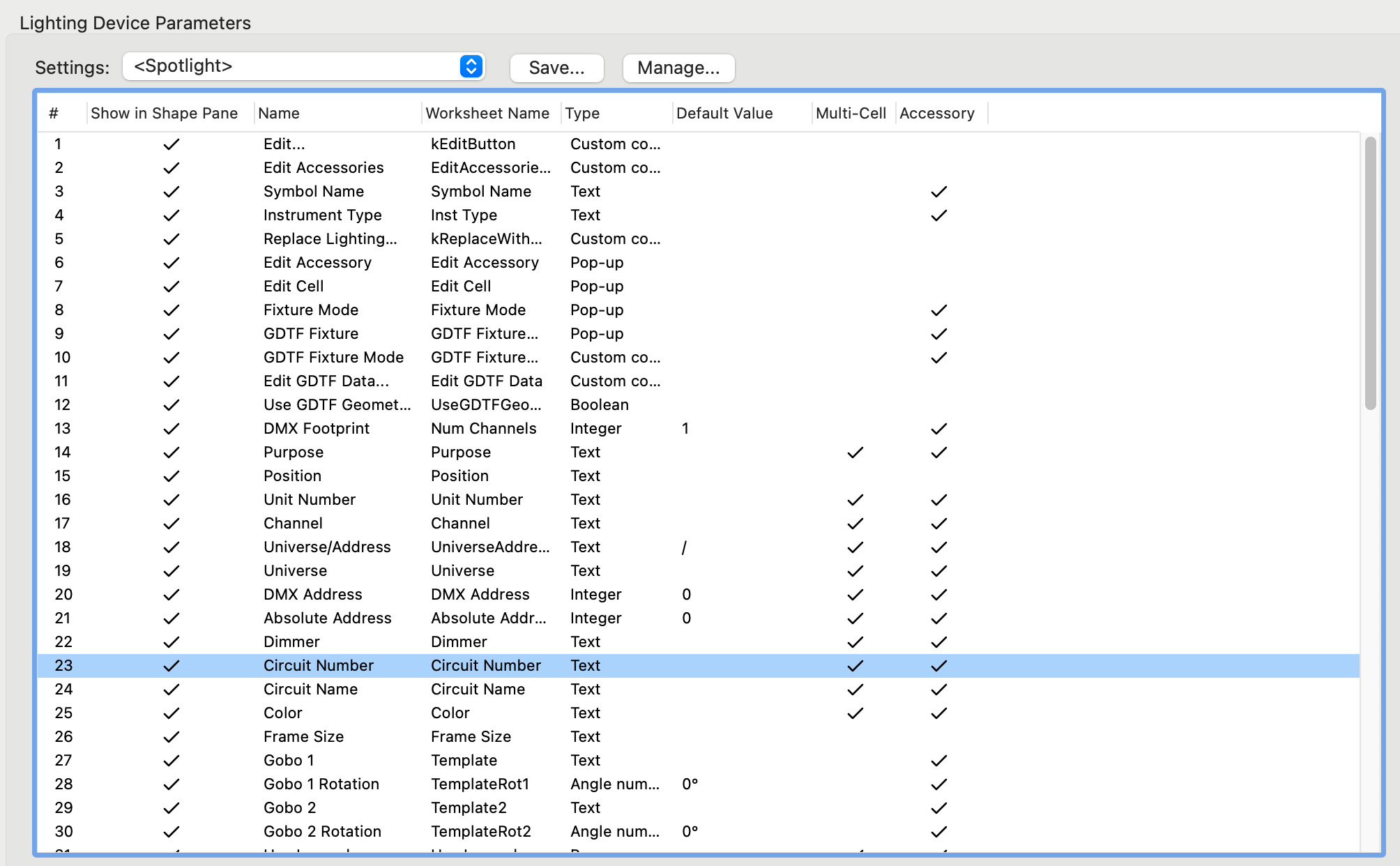Toggle Accessory checkmark for Gobo 1 row
This screenshot has height=866, width=1400.
938,761
